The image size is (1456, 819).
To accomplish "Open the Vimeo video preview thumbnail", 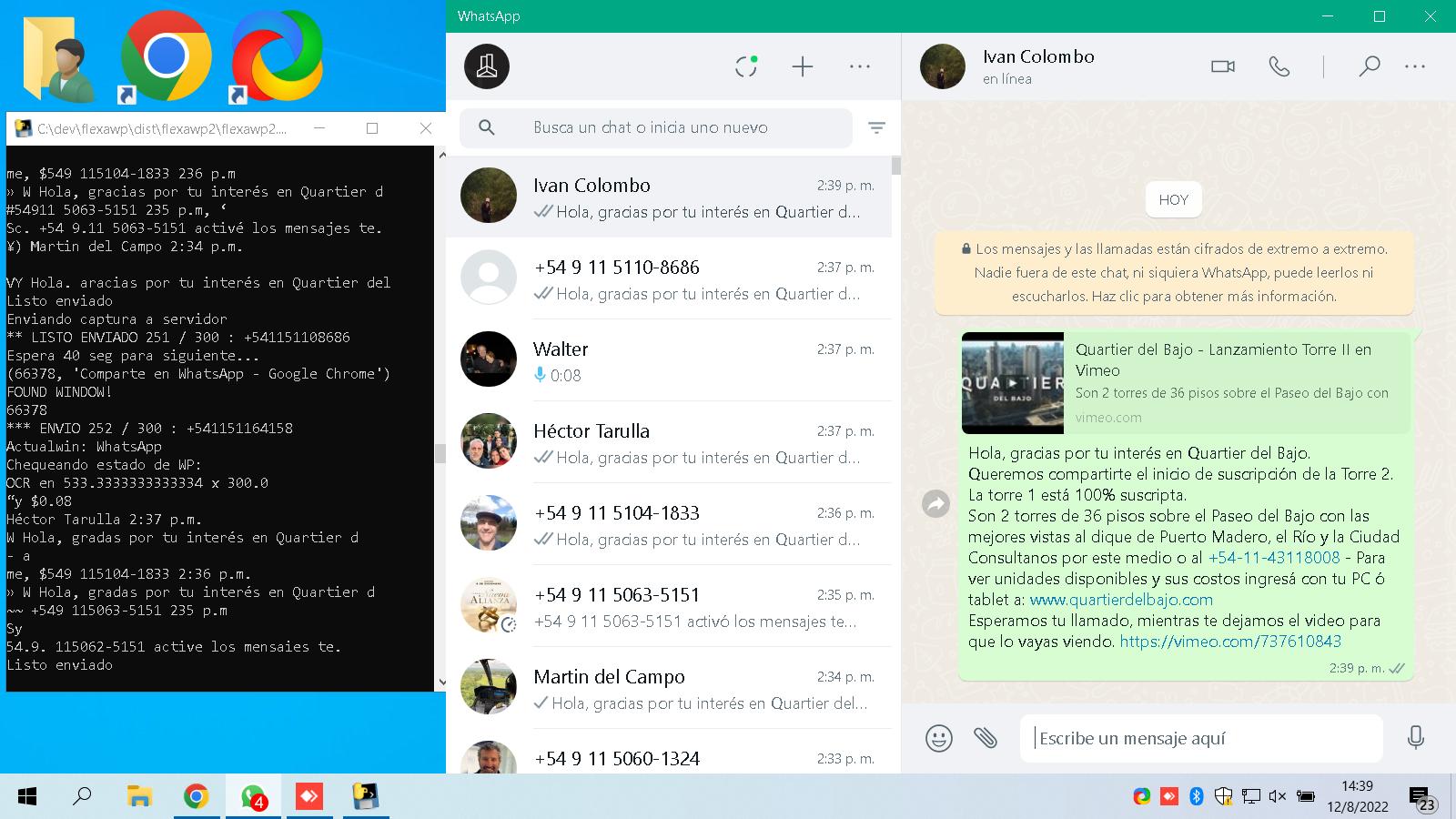I will tap(1013, 383).
